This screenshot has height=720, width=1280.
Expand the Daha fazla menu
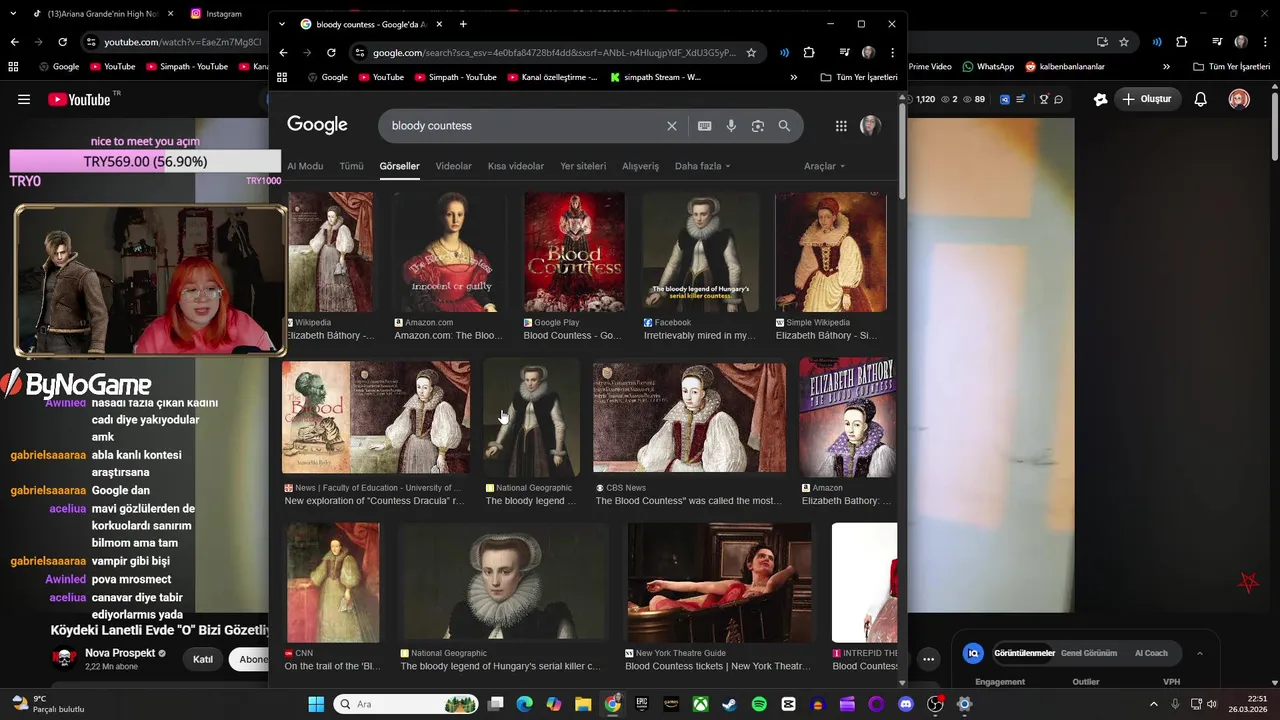click(x=702, y=166)
